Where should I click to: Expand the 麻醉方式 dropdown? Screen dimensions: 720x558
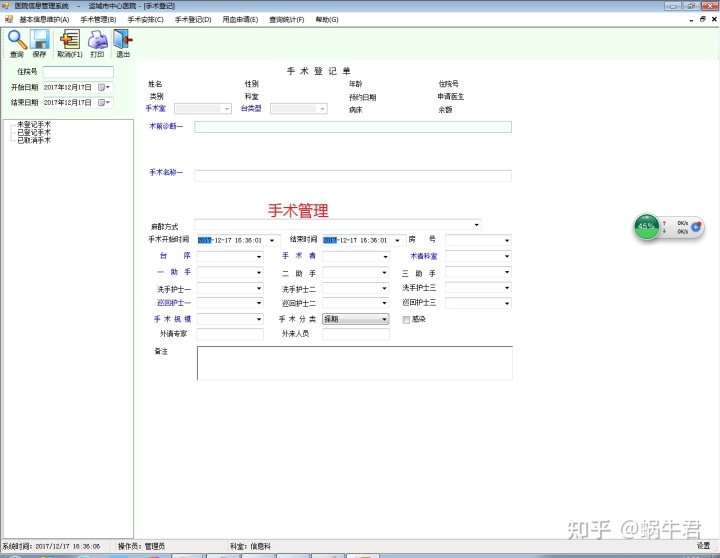pos(477,225)
